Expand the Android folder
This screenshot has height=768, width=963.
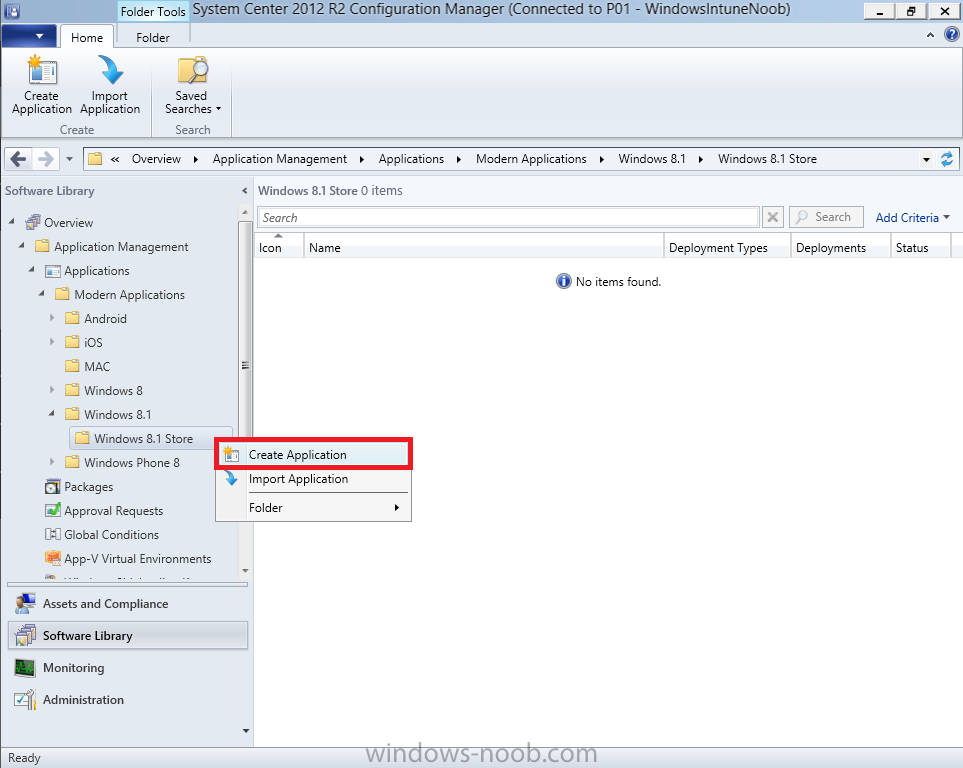pyautogui.click(x=52, y=318)
